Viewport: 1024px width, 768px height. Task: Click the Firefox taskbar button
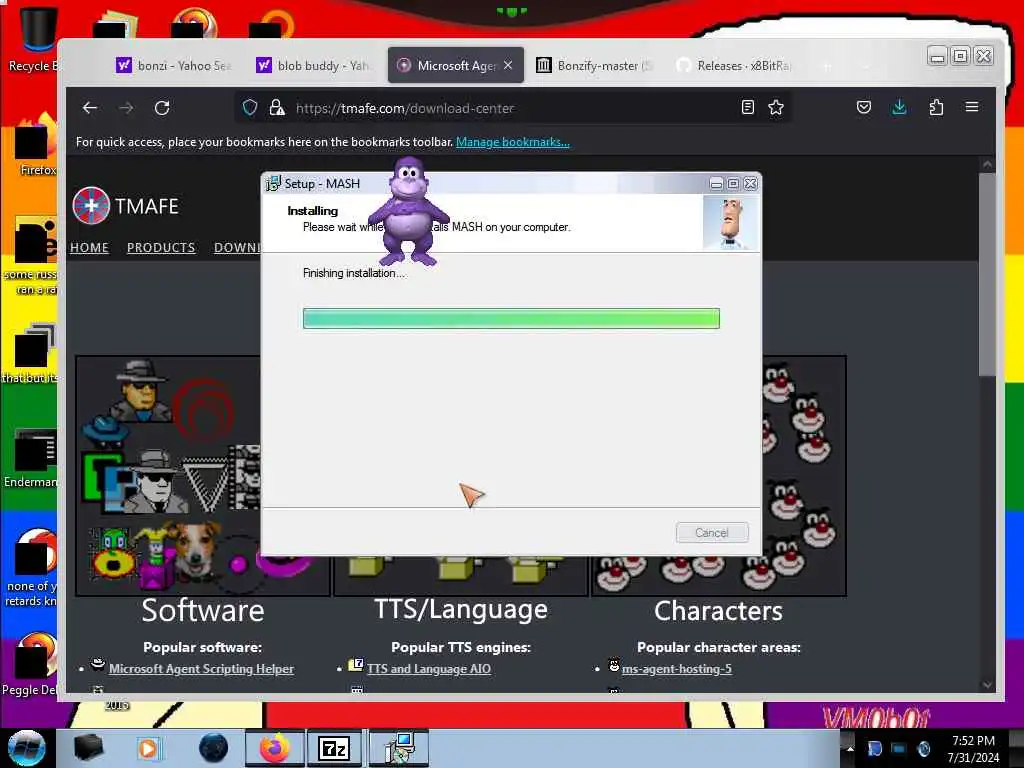[274, 748]
